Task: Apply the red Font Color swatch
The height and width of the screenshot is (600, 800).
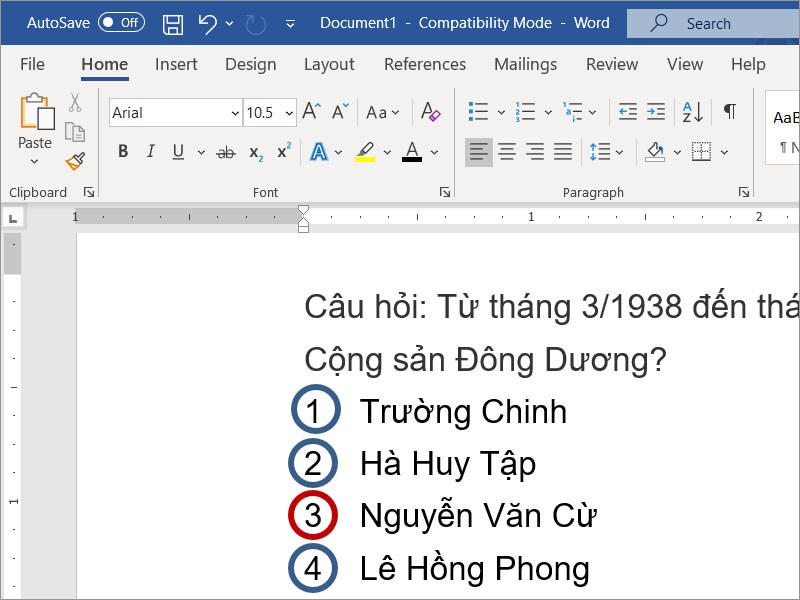Action: pos(412,152)
